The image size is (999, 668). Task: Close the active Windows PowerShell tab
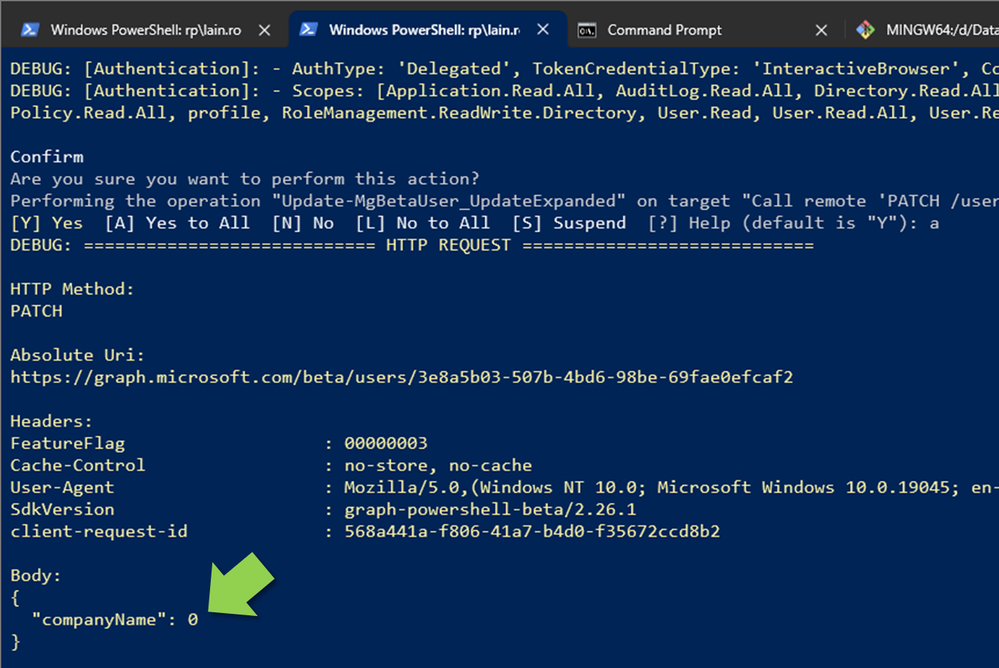point(543,30)
